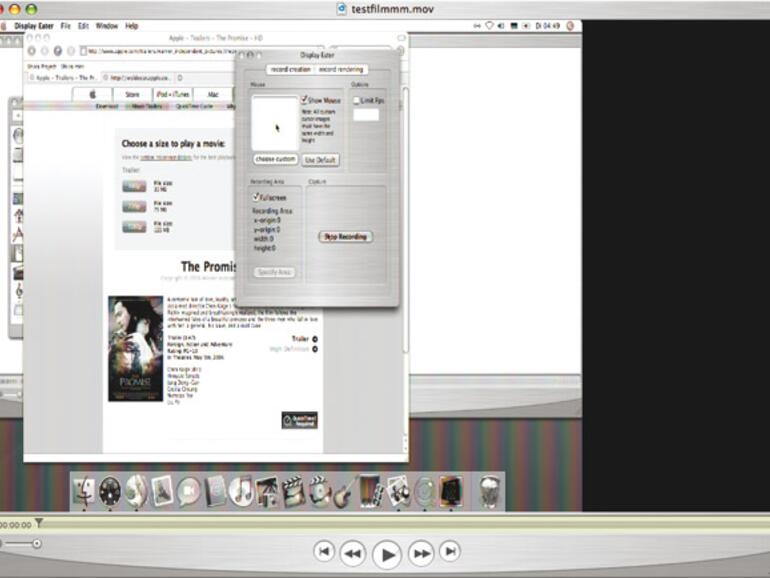Open Finder in the recorded Dock
The height and width of the screenshot is (578, 770).
[83, 491]
